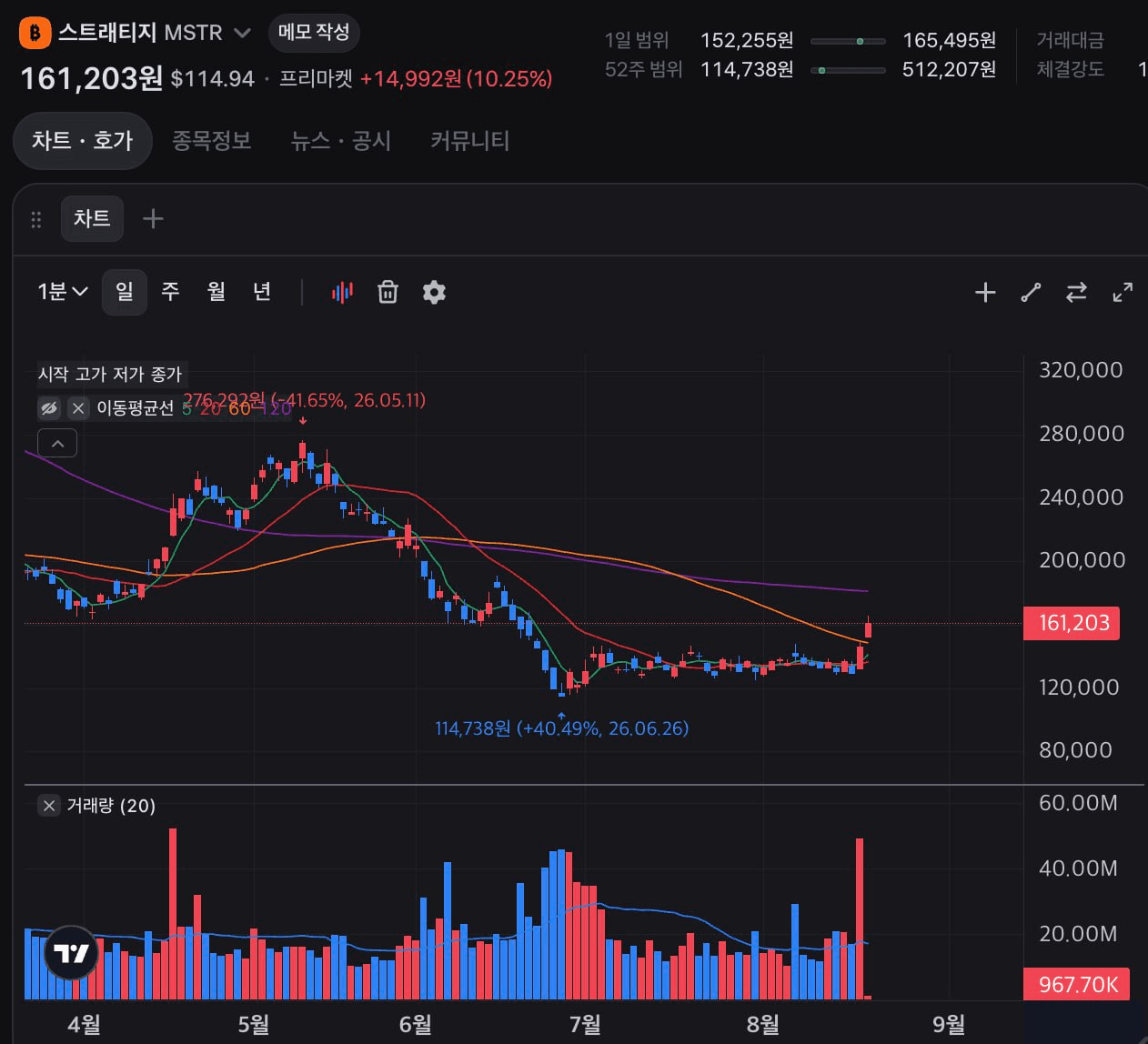Open the 종목정보 tab

click(x=212, y=140)
